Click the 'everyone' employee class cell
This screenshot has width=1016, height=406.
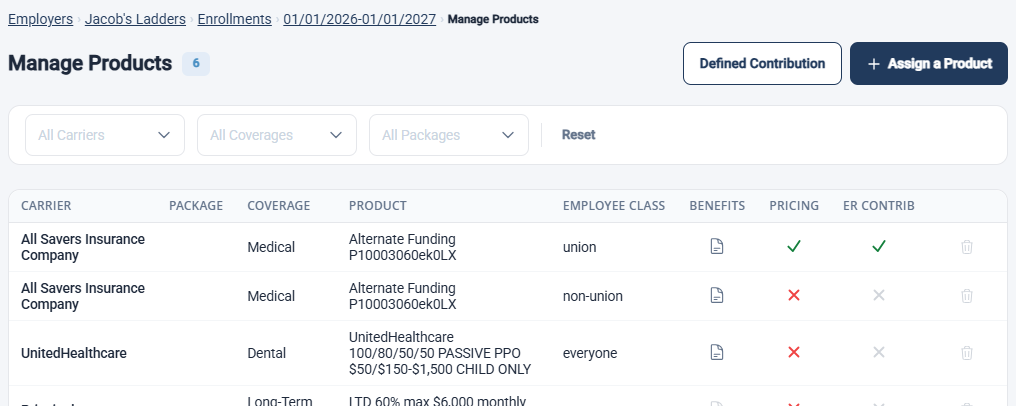590,353
